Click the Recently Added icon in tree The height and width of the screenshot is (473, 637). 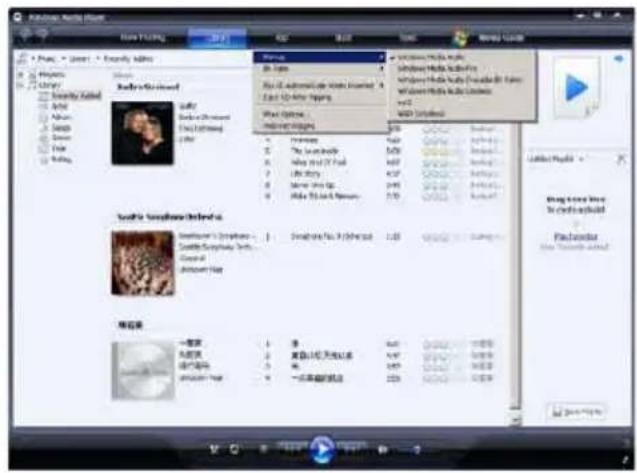click(x=43, y=95)
